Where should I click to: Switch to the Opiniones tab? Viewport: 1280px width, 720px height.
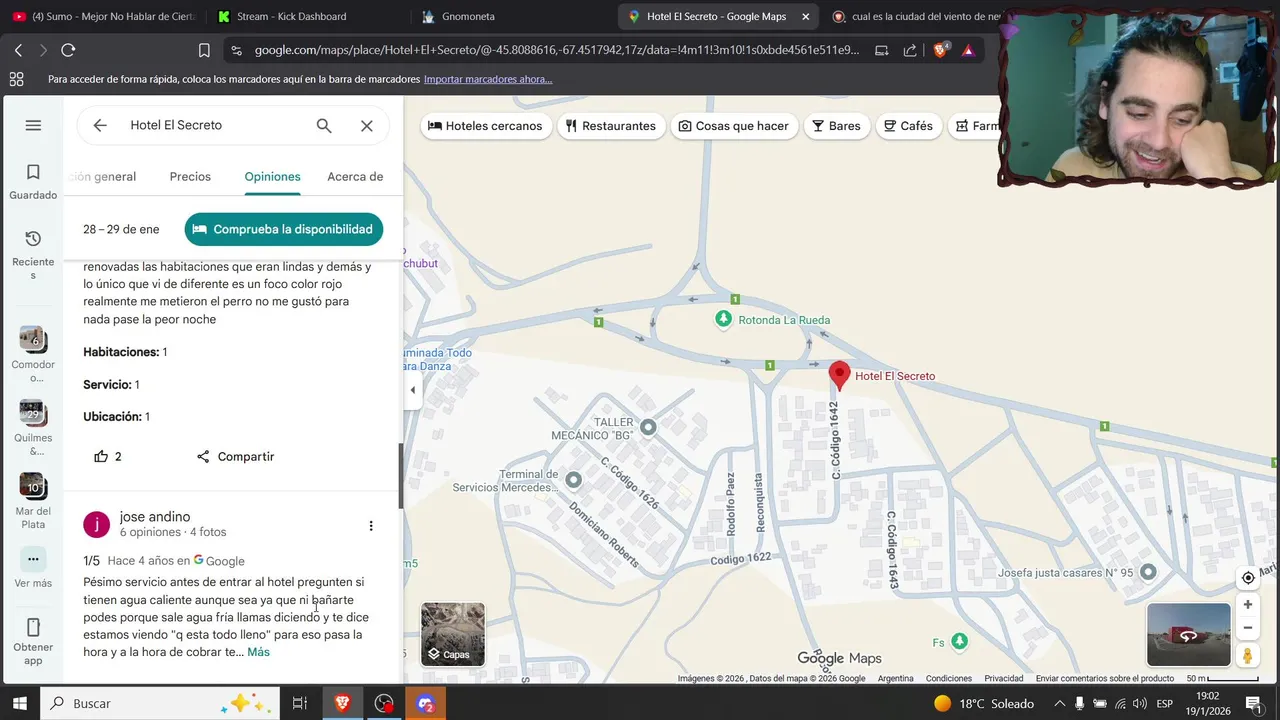[x=272, y=176]
